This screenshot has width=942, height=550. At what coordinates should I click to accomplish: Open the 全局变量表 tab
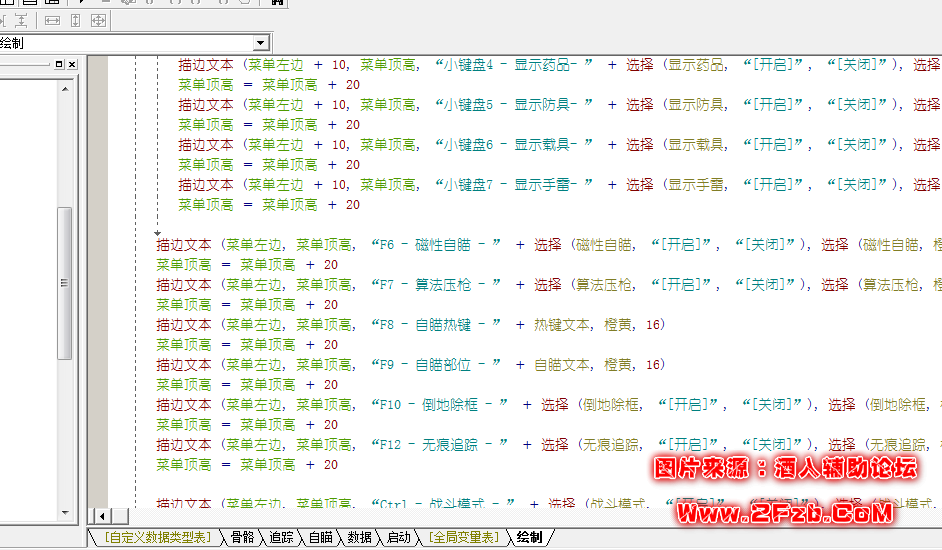tap(462, 538)
